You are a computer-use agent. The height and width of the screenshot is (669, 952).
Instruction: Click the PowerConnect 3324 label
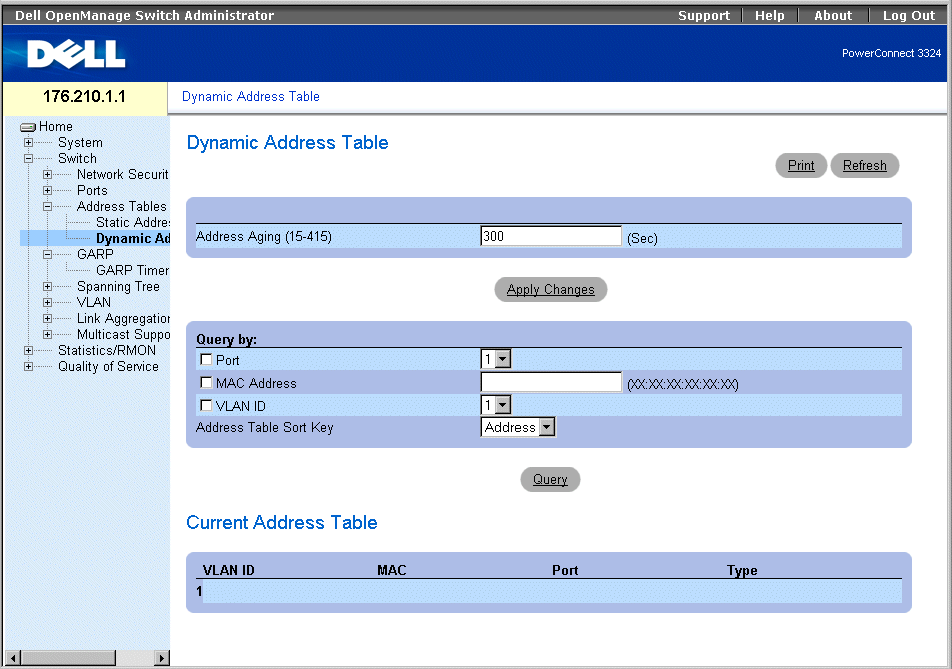click(891, 53)
